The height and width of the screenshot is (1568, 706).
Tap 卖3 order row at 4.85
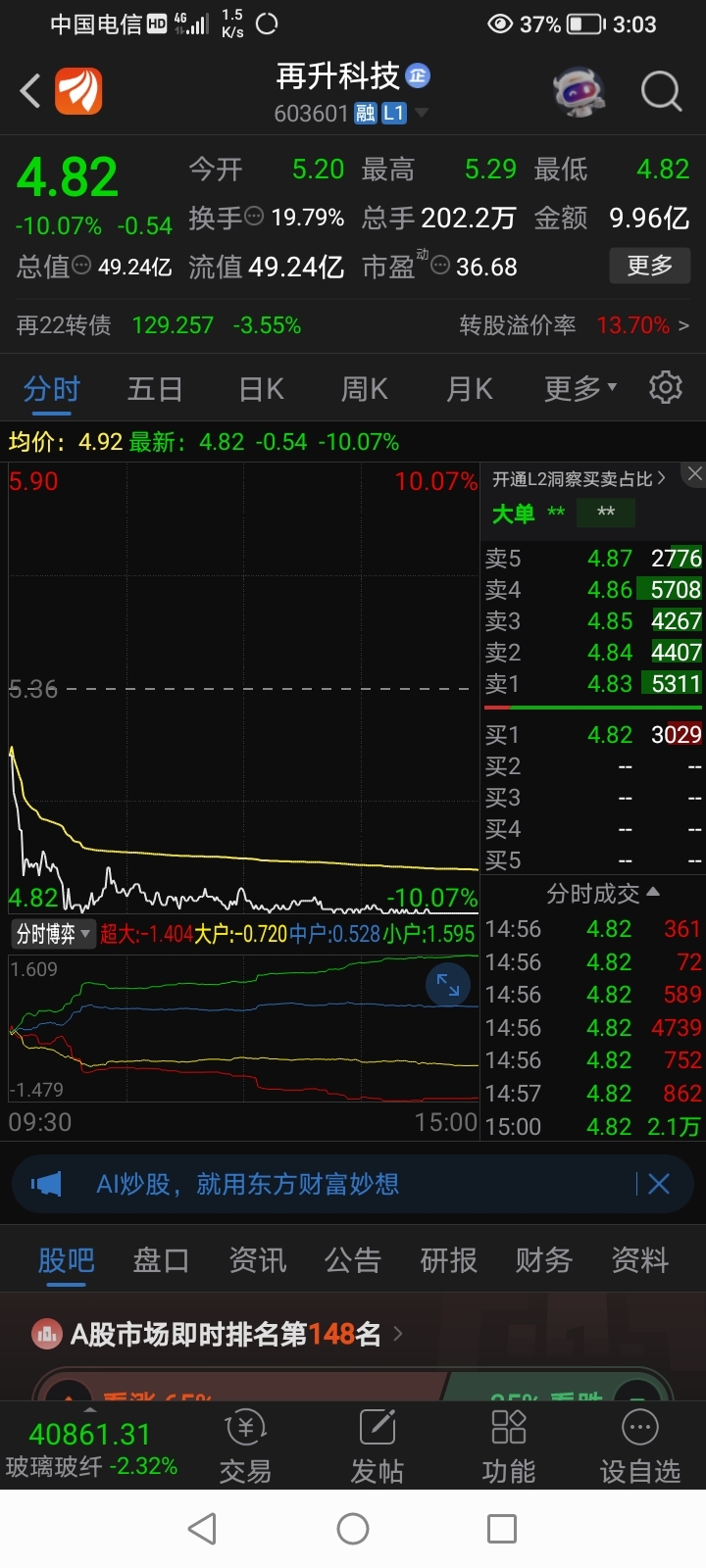[593, 620]
